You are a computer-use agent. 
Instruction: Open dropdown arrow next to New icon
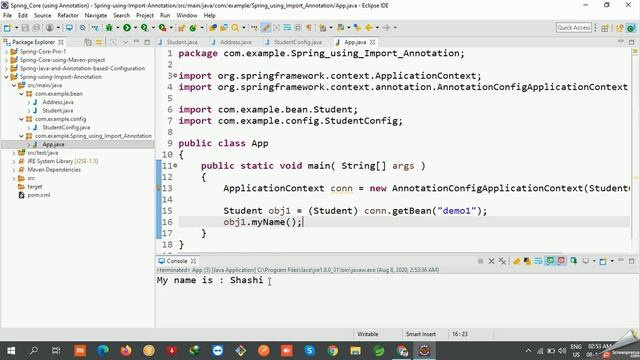(16, 28)
